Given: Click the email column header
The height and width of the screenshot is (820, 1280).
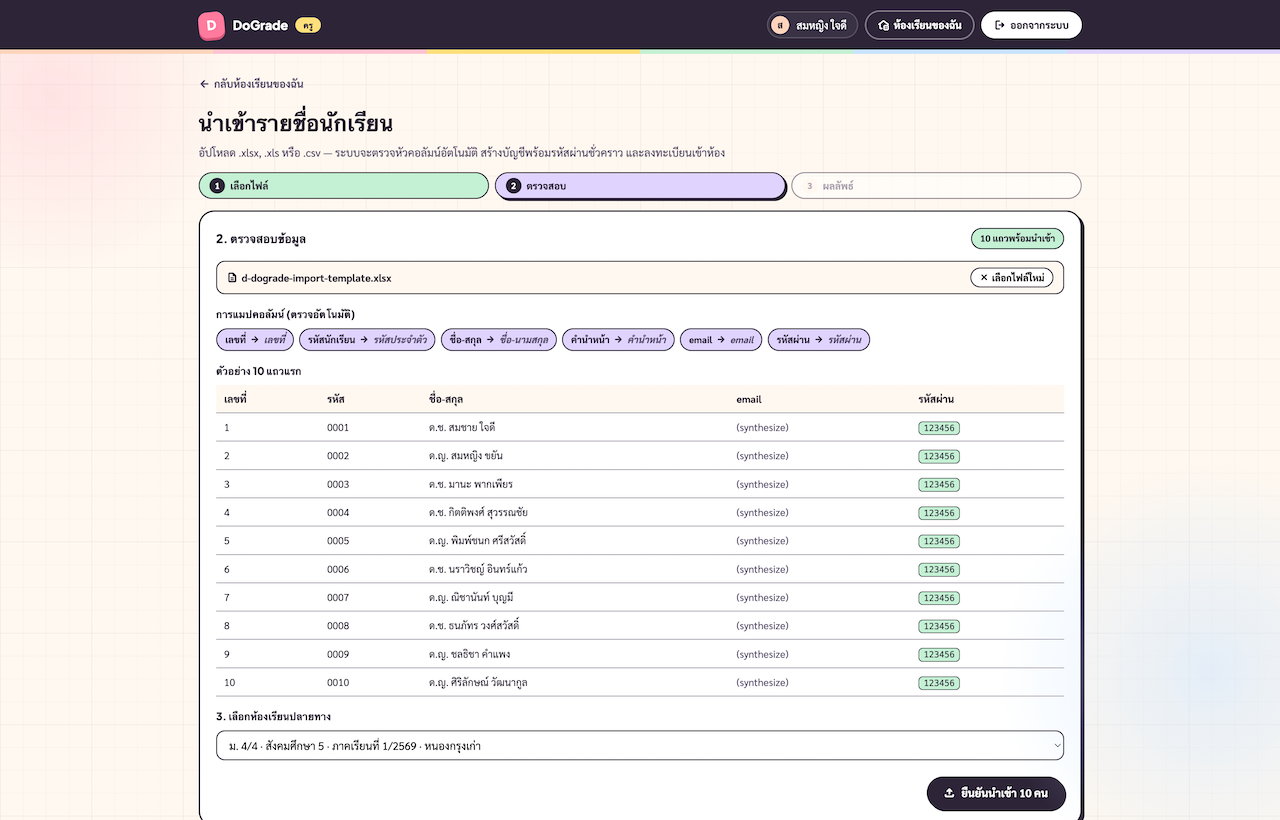Looking at the screenshot, I should [x=749, y=399].
